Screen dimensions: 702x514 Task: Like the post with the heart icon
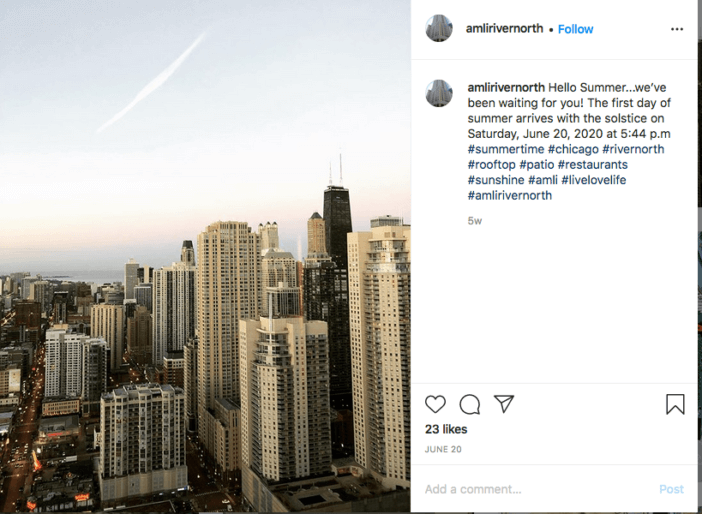click(435, 404)
